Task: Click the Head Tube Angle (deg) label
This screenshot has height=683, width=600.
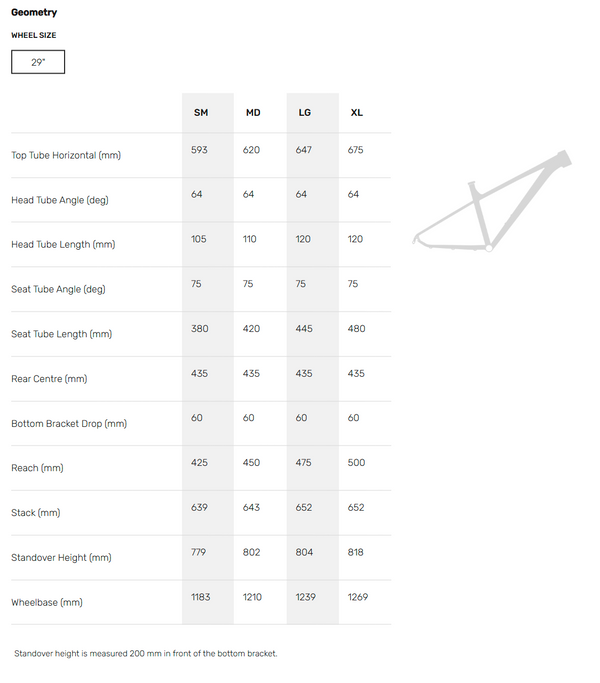Action: pyautogui.click(x=60, y=200)
